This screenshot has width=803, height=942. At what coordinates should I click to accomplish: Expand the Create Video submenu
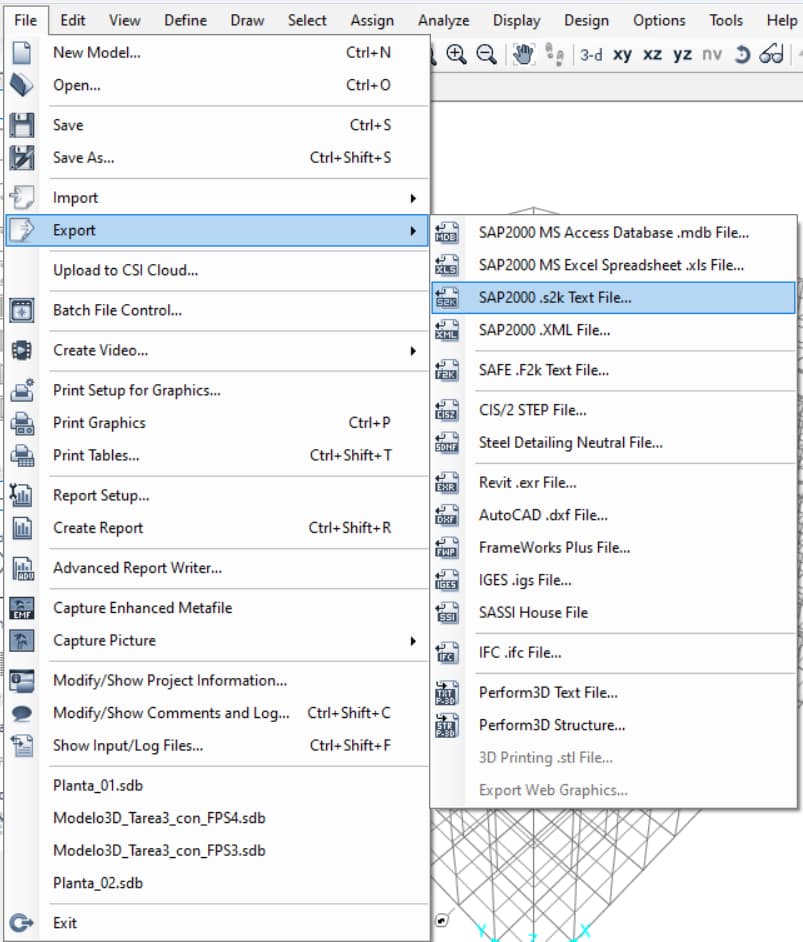click(412, 350)
